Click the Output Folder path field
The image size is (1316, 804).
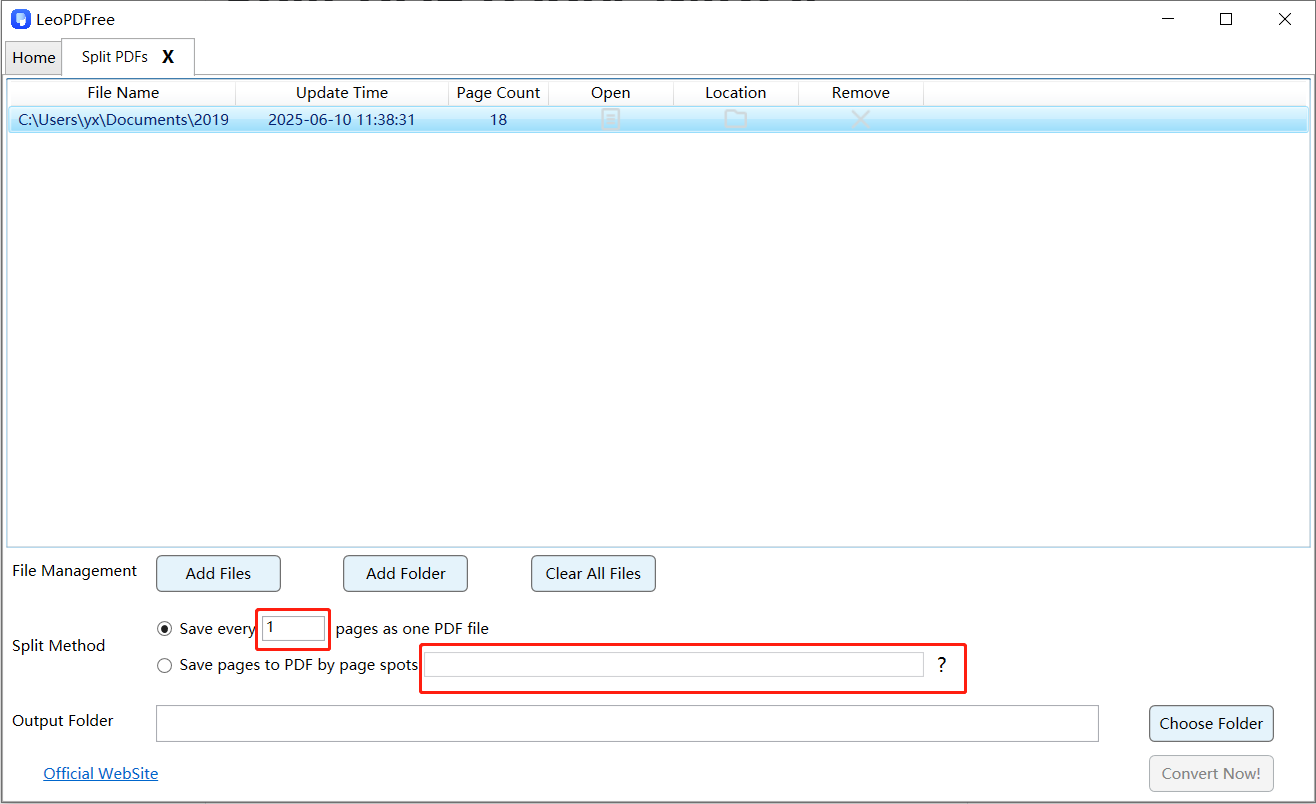(627, 723)
